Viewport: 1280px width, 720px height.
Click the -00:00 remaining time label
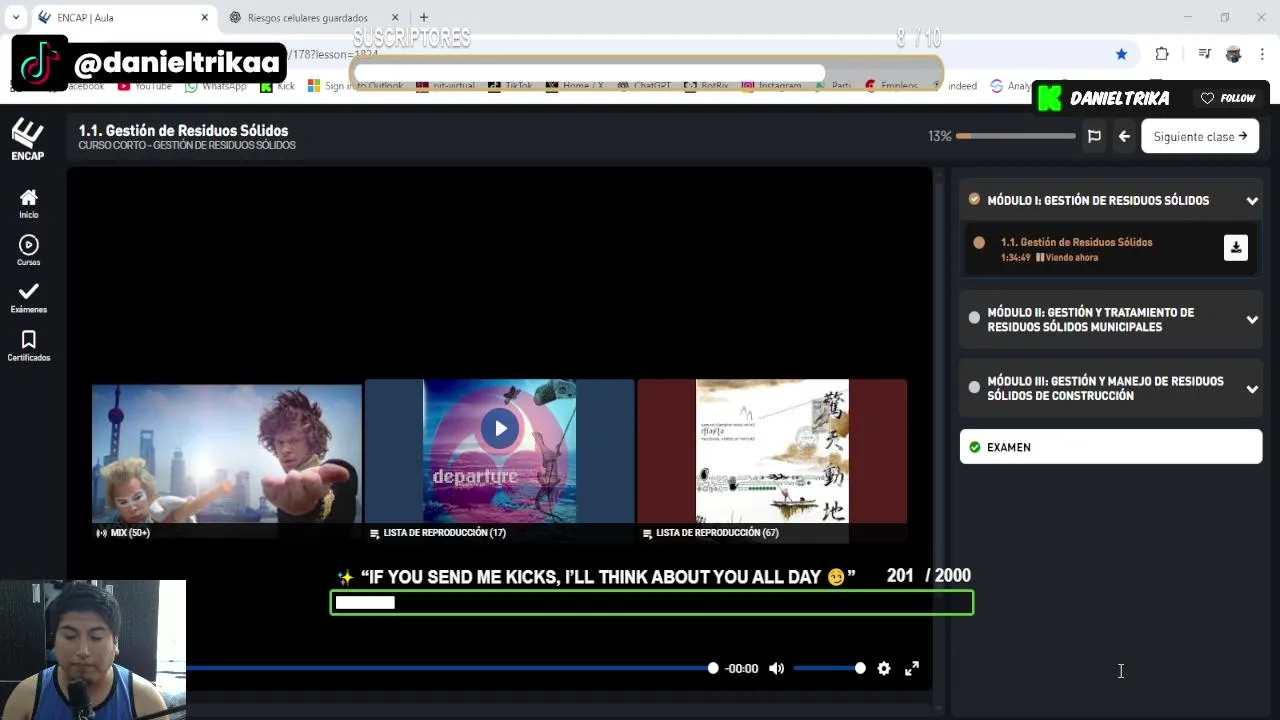coord(741,668)
